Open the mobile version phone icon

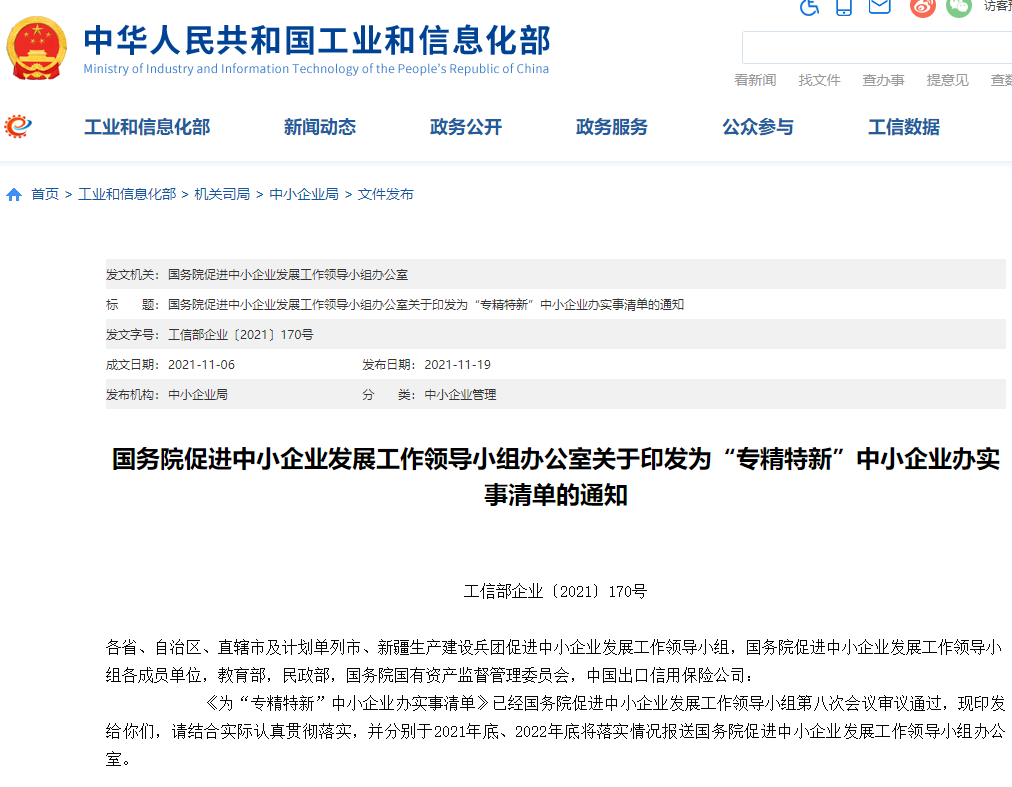(844, 7)
